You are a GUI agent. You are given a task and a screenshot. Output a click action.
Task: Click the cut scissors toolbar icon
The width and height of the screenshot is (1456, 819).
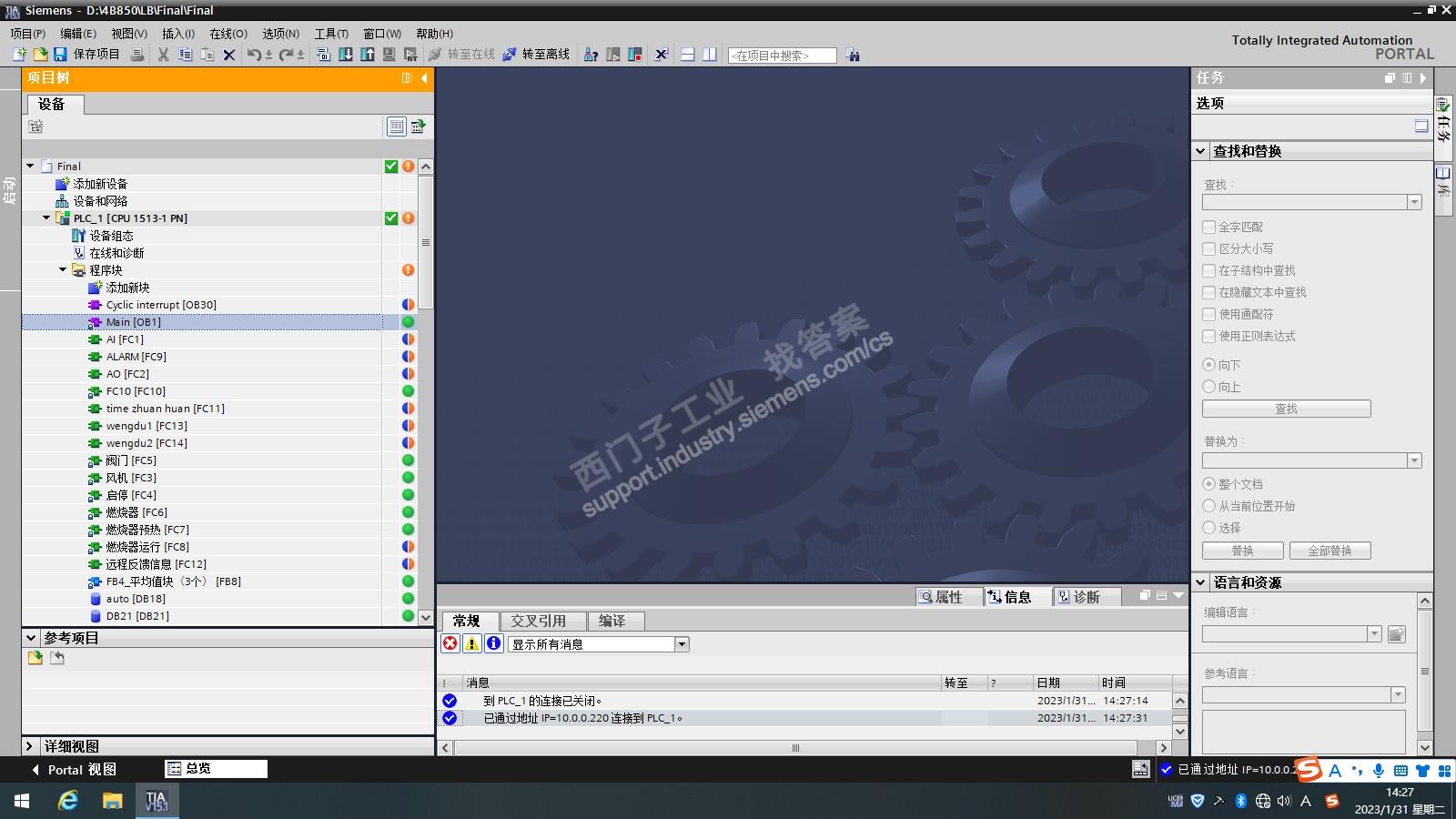coord(164,55)
